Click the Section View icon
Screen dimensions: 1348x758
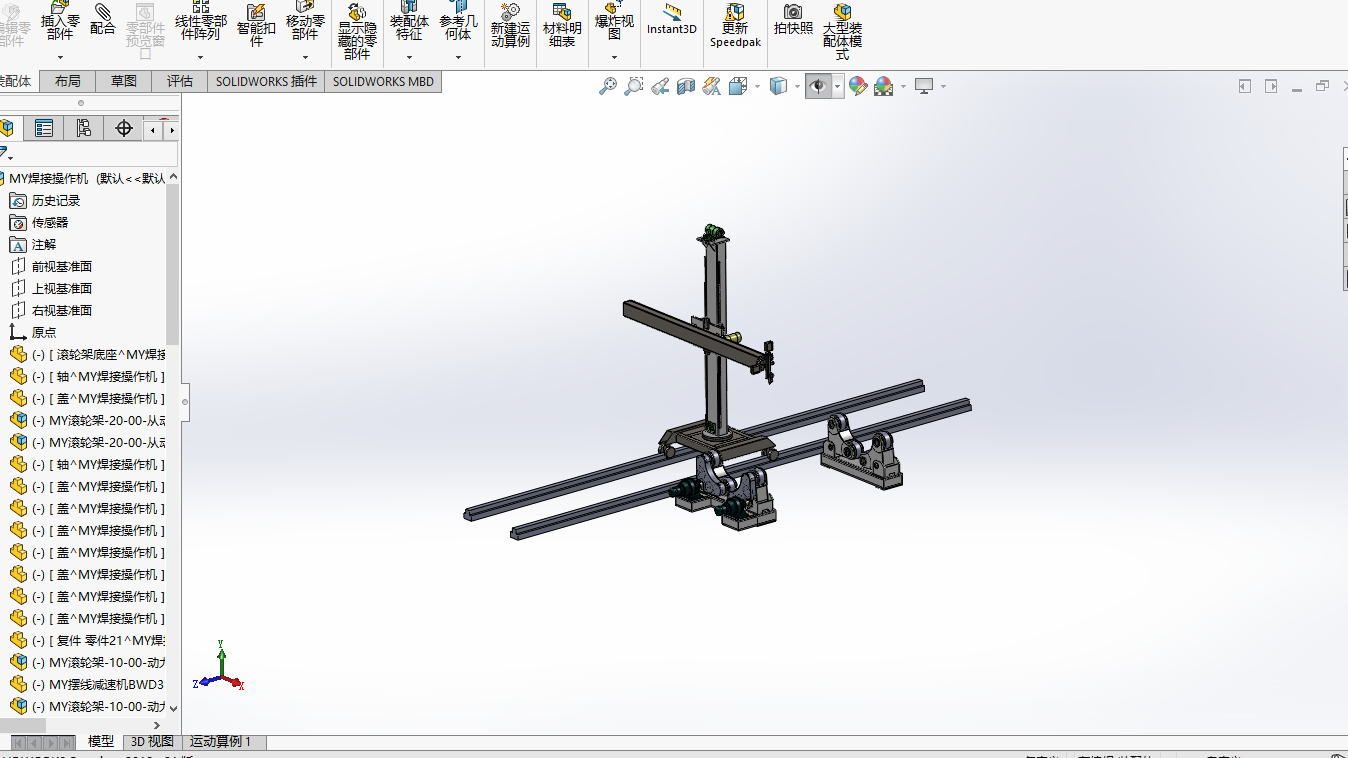[686, 86]
